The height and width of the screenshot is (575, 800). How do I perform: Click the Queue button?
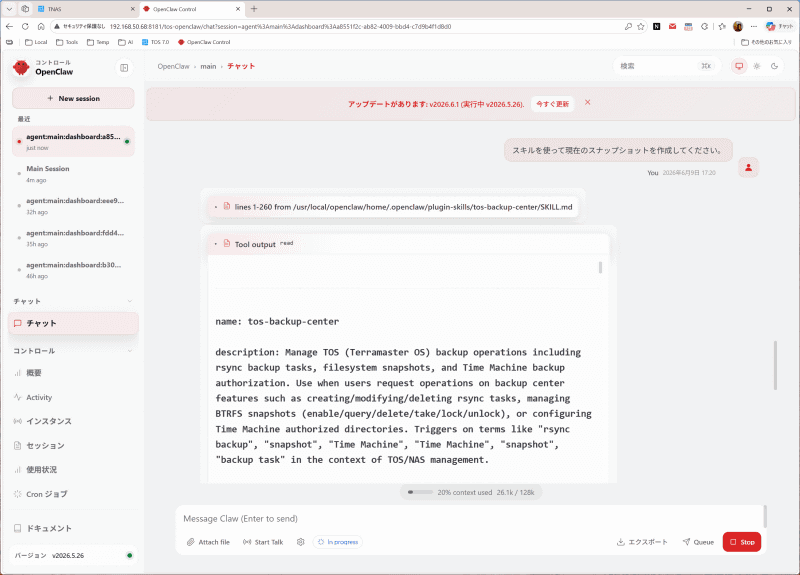698,542
